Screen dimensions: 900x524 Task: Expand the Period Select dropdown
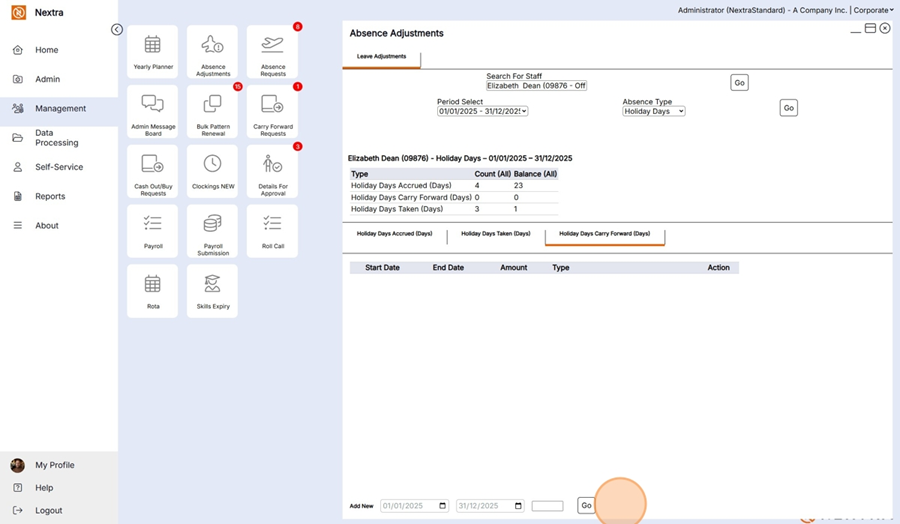(482, 111)
